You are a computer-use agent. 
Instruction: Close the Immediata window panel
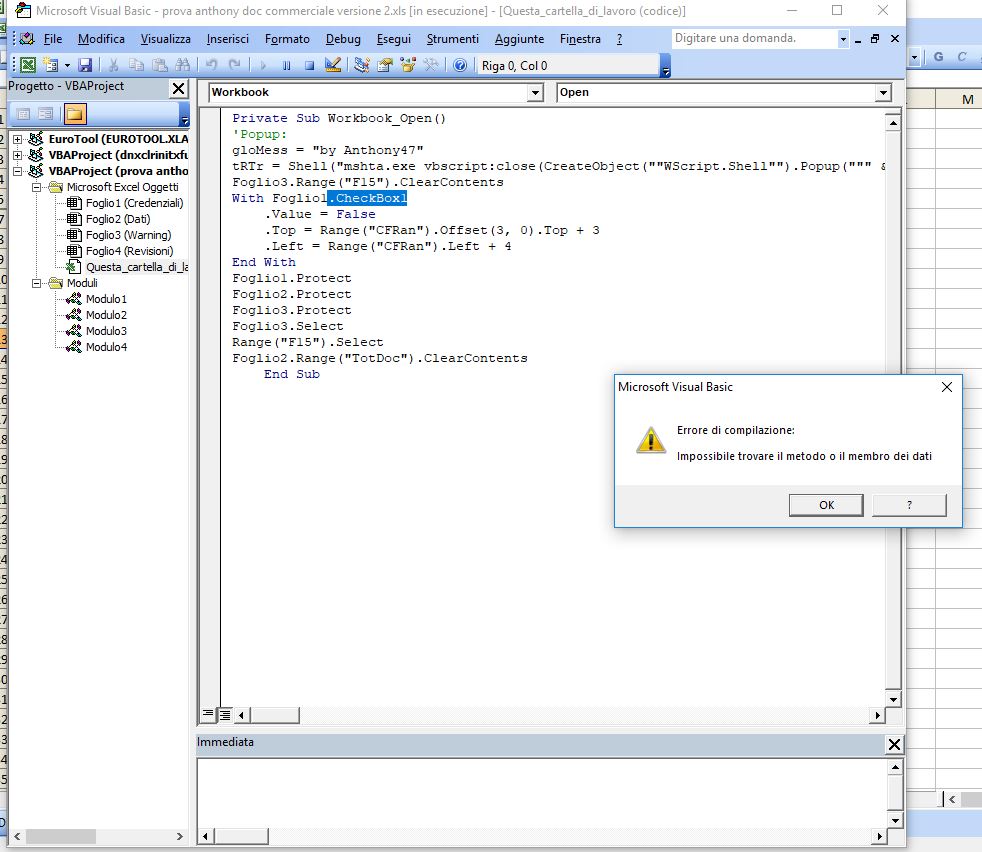(x=894, y=744)
